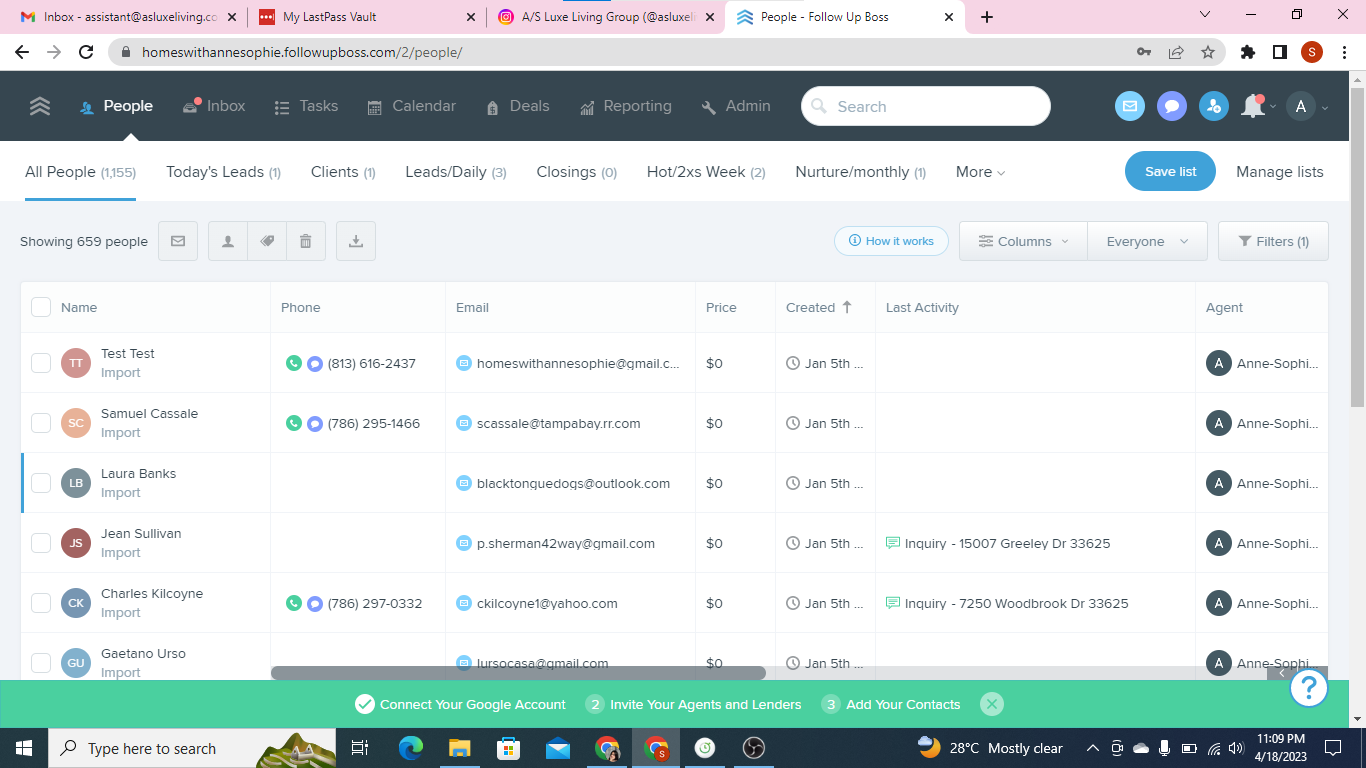Open the Filters (1) panel
The height and width of the screenshot is (768, 1366).
1273,241
